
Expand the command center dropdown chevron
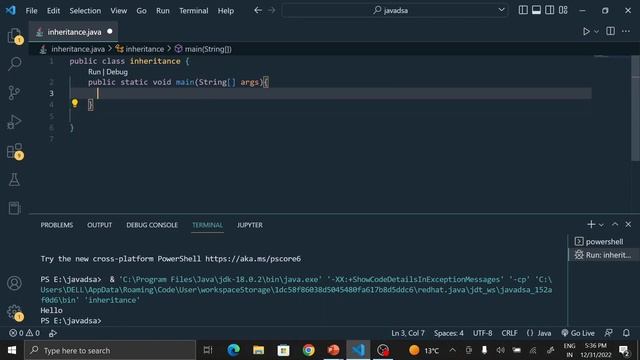tap(501, 10)
